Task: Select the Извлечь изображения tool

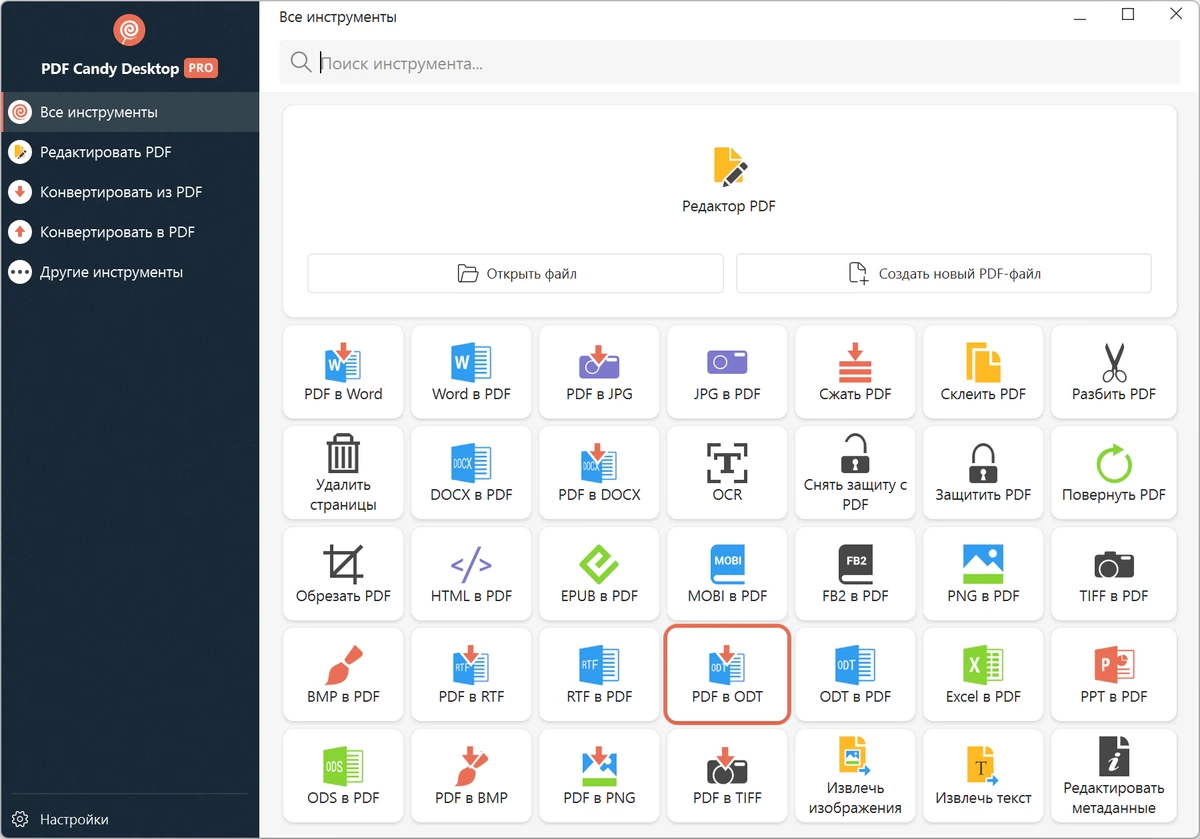Action: (x=855, y=775)
